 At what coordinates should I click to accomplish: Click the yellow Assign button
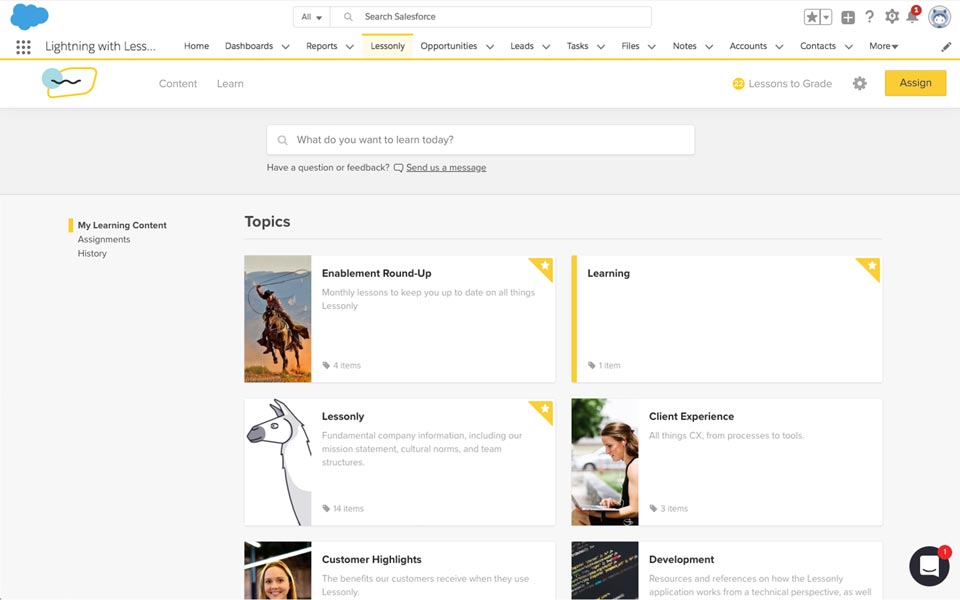pyautogui.click(x=915, y=83)
